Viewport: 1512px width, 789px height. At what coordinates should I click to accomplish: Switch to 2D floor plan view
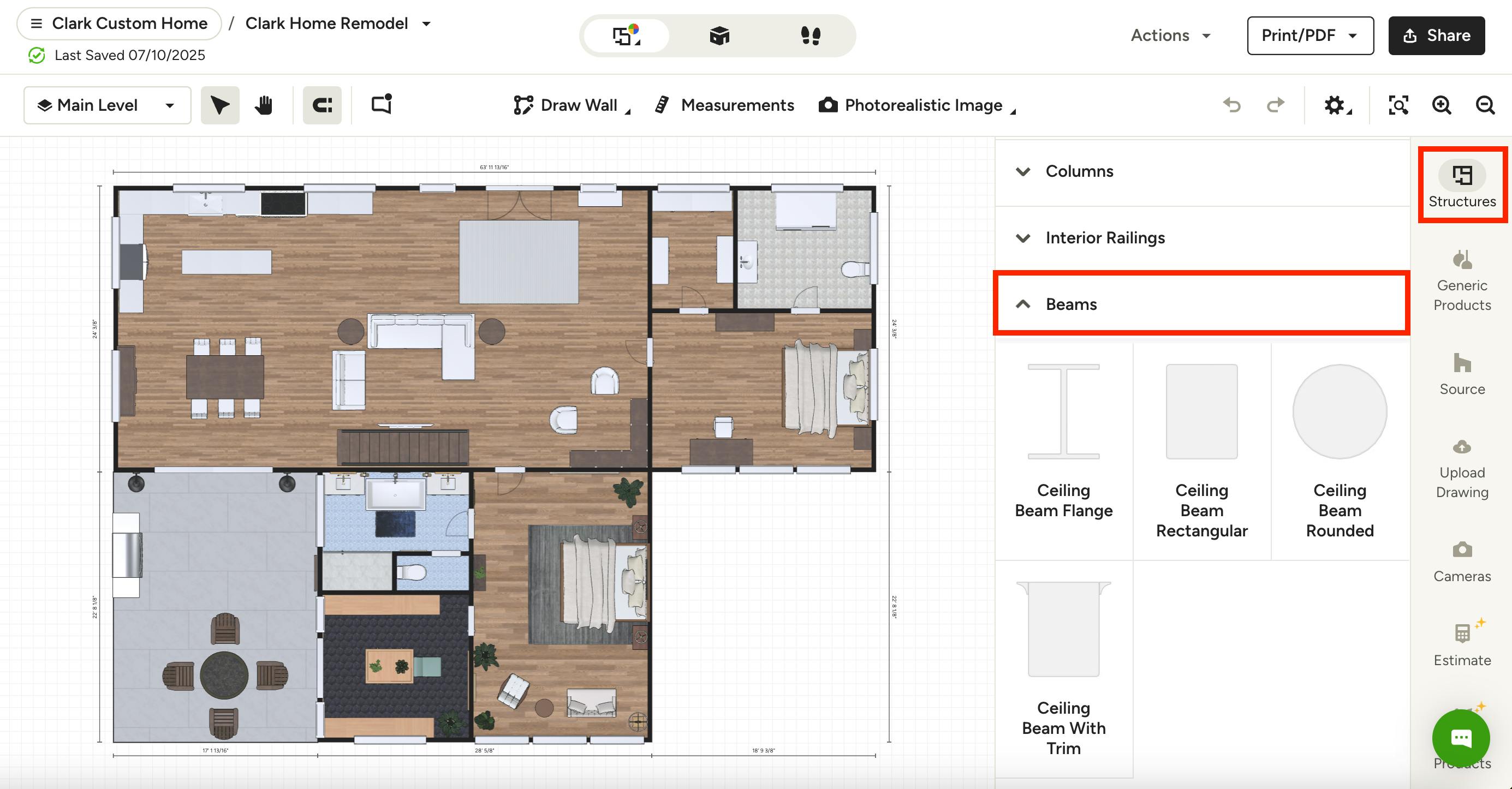(626, 35)
